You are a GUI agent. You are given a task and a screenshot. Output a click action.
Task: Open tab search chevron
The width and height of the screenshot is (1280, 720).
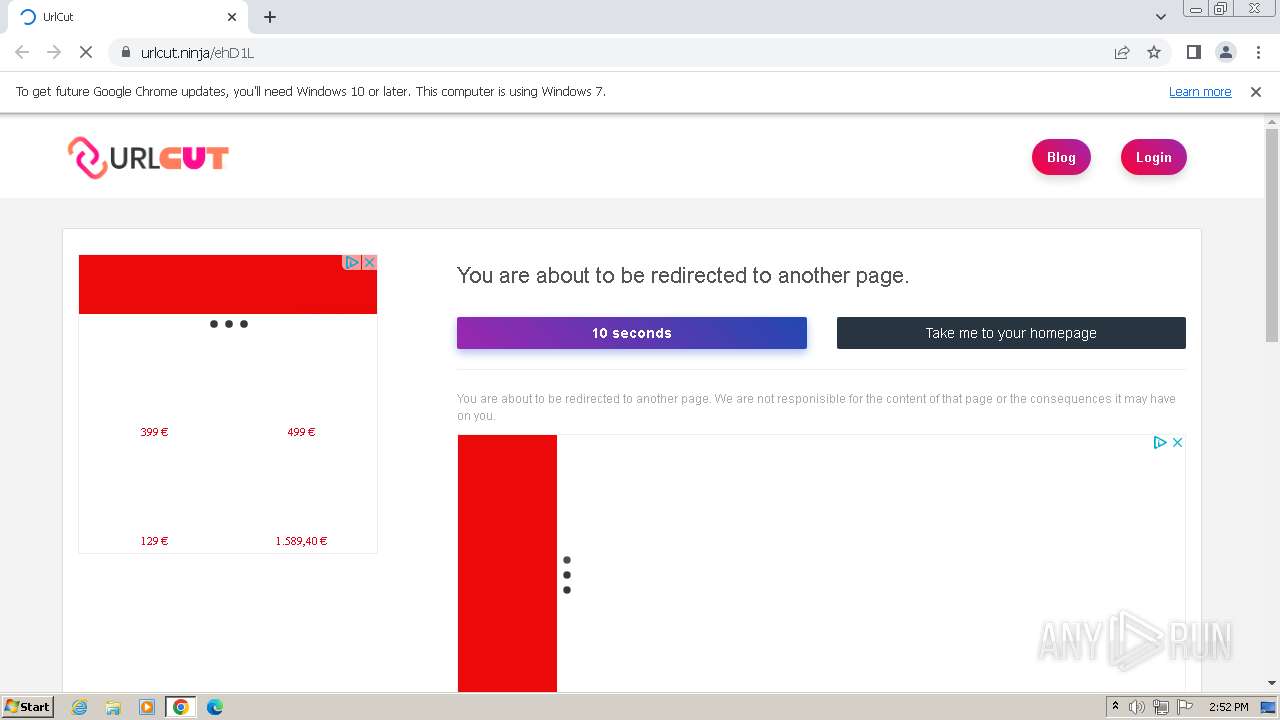tap(1160, 17)
